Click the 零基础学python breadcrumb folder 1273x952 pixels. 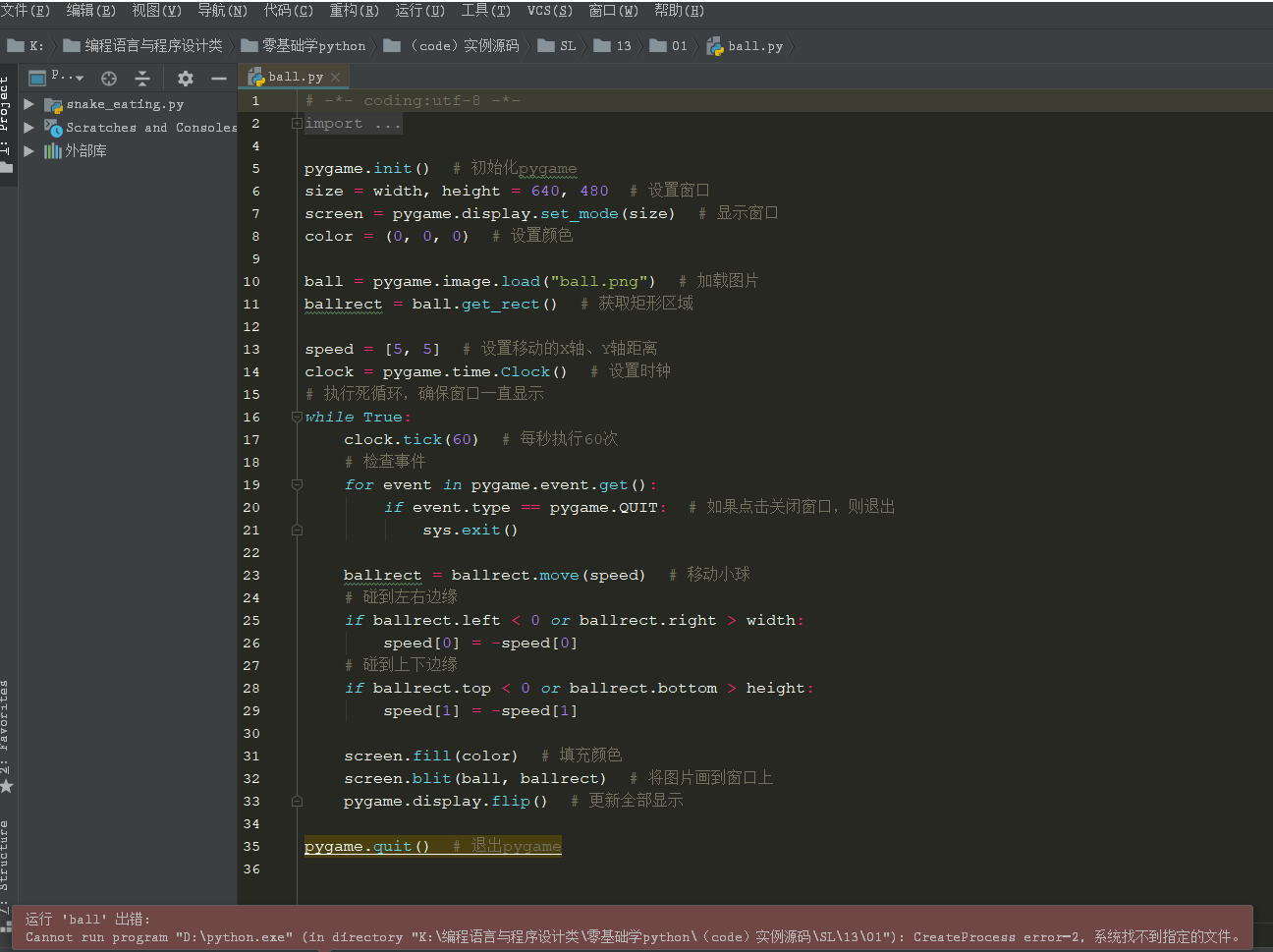(x=304, y=45)
